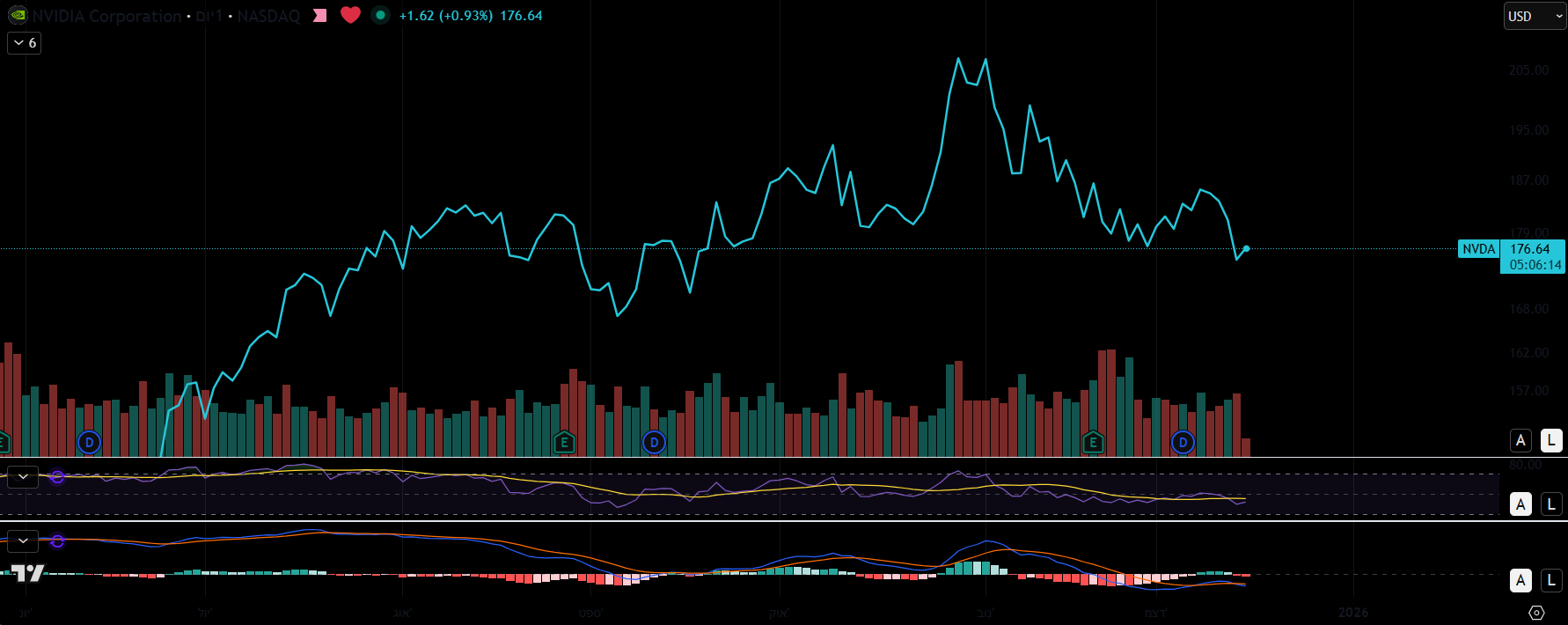Toggle log scale L on the main price pane

[1551, 440]
